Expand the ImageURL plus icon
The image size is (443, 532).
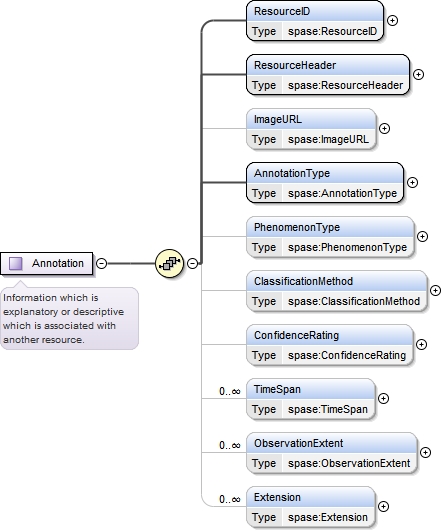point(384,129)
